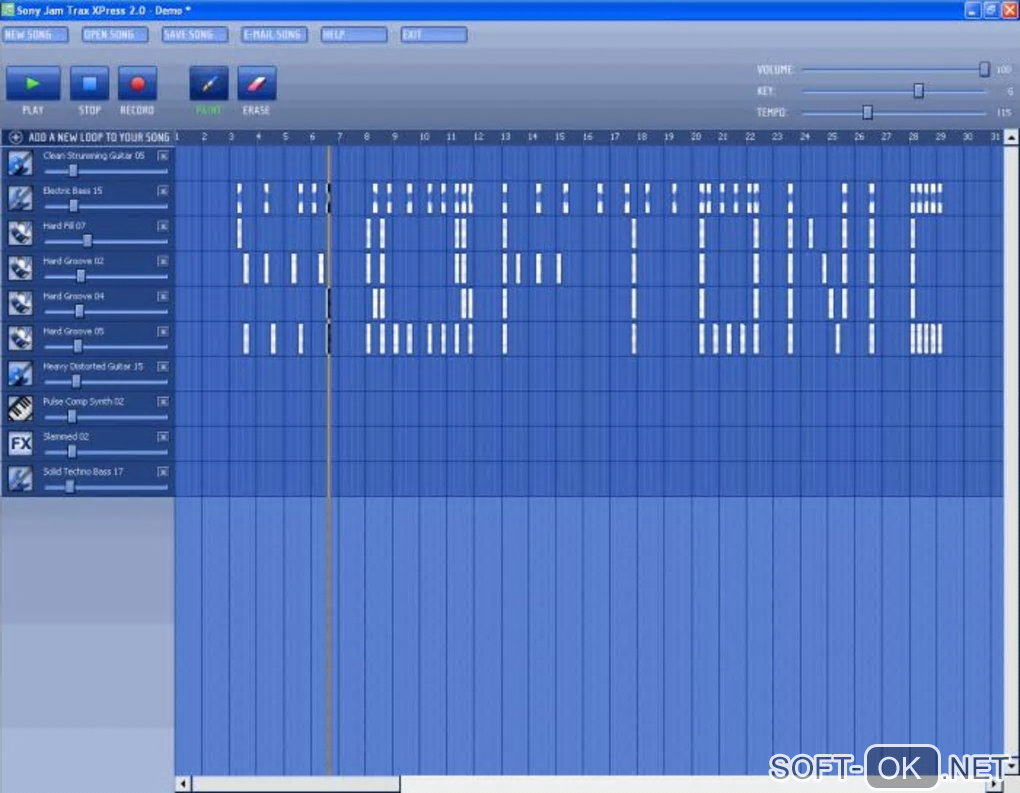Click the Hard Groove 02 drum icon

pos(20,269)
